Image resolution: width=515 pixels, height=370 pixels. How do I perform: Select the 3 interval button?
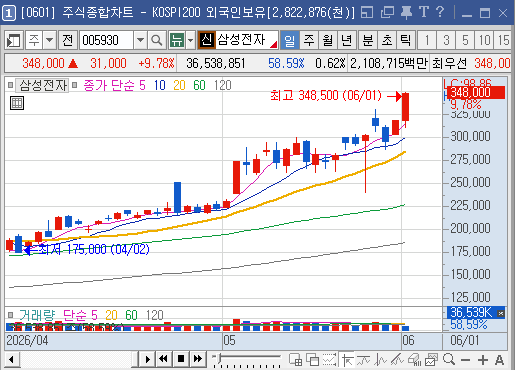coord(446,40)
